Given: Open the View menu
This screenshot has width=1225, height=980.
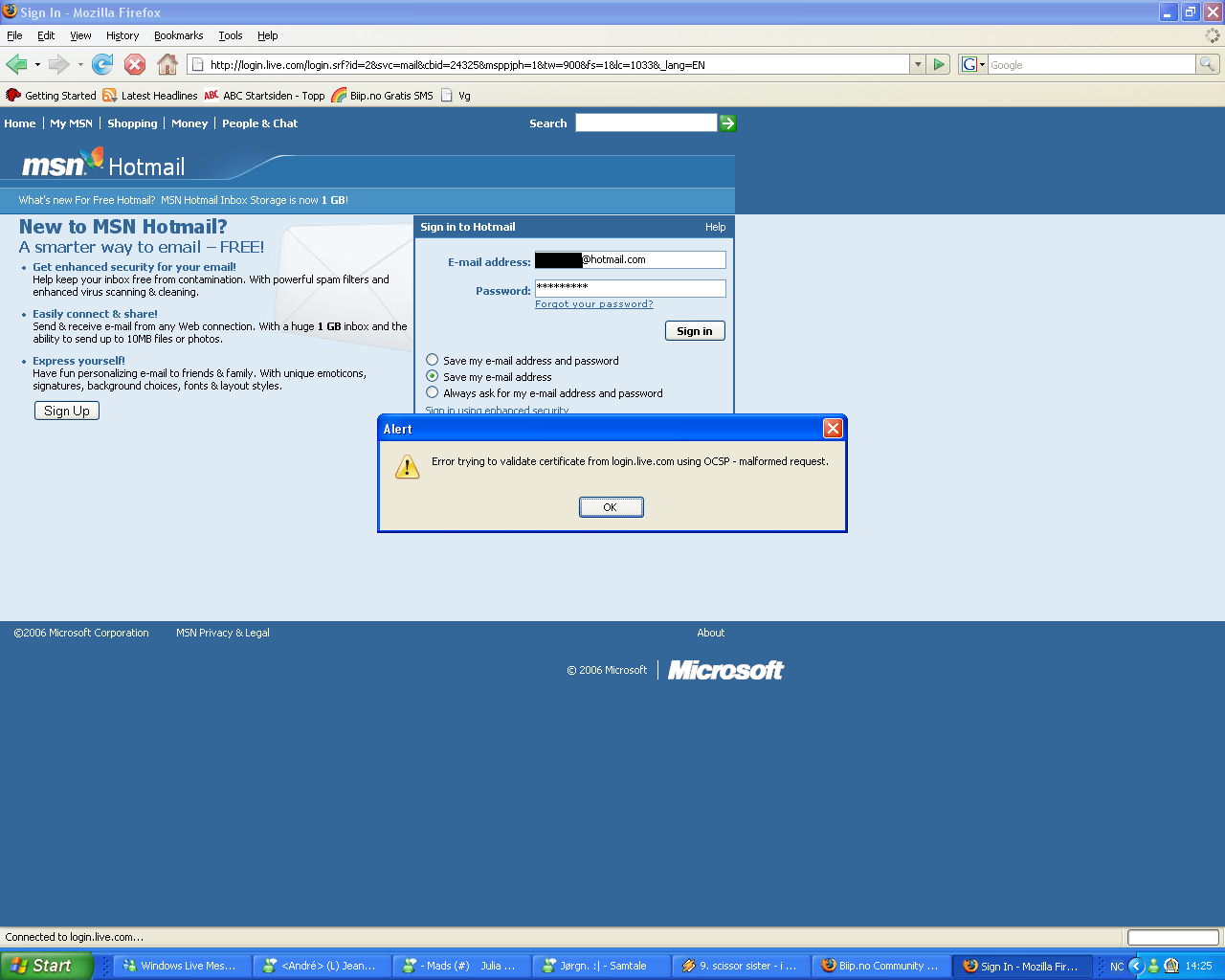Looking at the screenshot, I should click(80, 35).
